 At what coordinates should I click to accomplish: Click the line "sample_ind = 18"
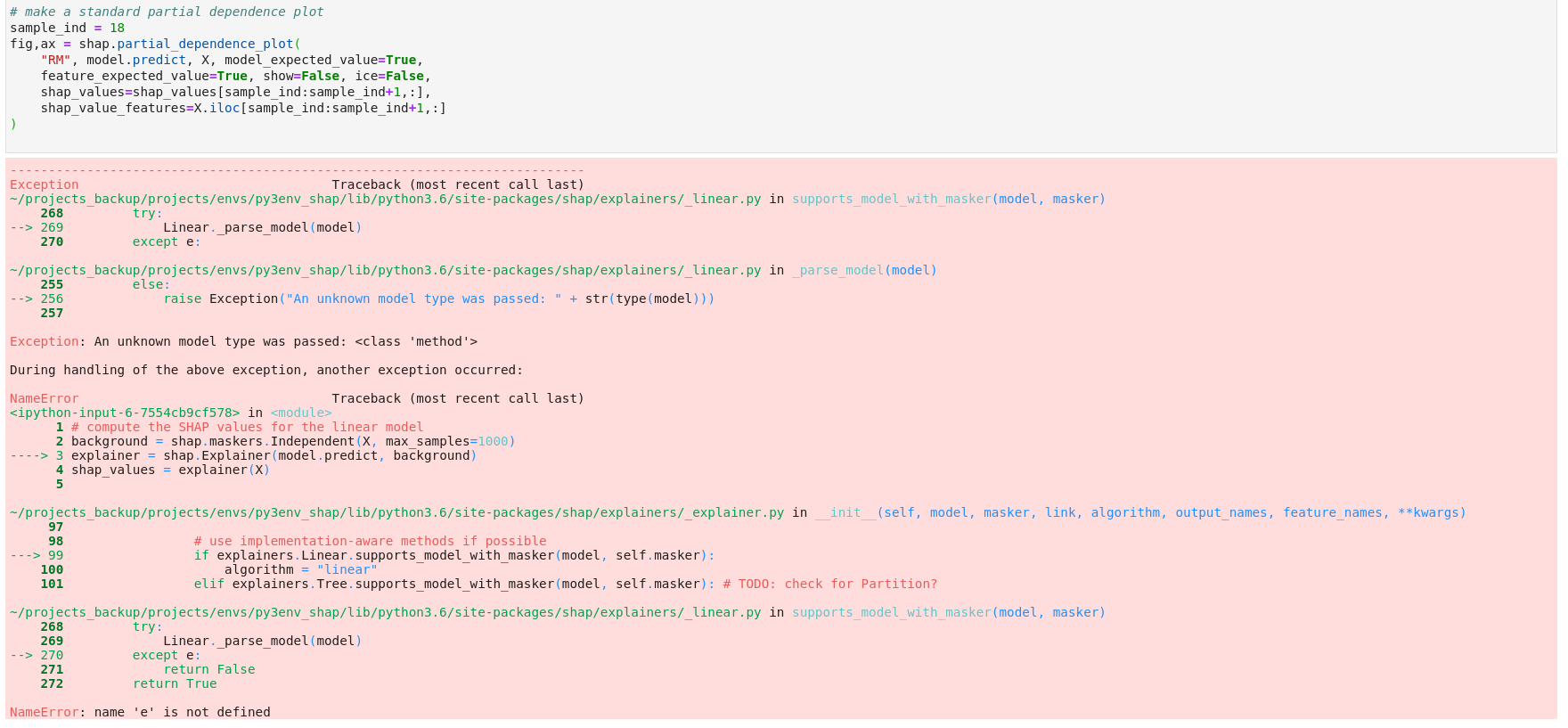click(x=67, y=29)
